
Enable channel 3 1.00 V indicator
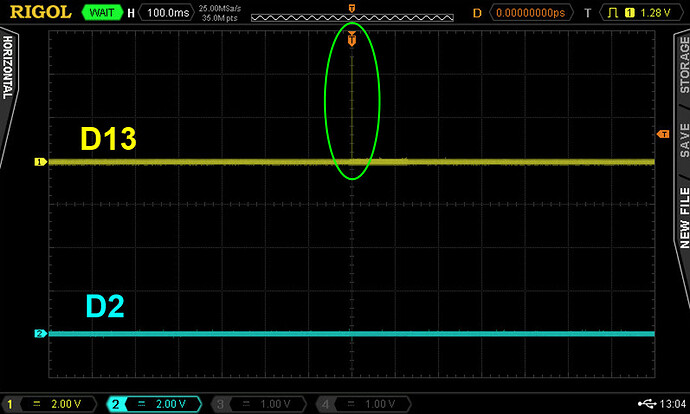pyautogui.click(x=259, y=404)
